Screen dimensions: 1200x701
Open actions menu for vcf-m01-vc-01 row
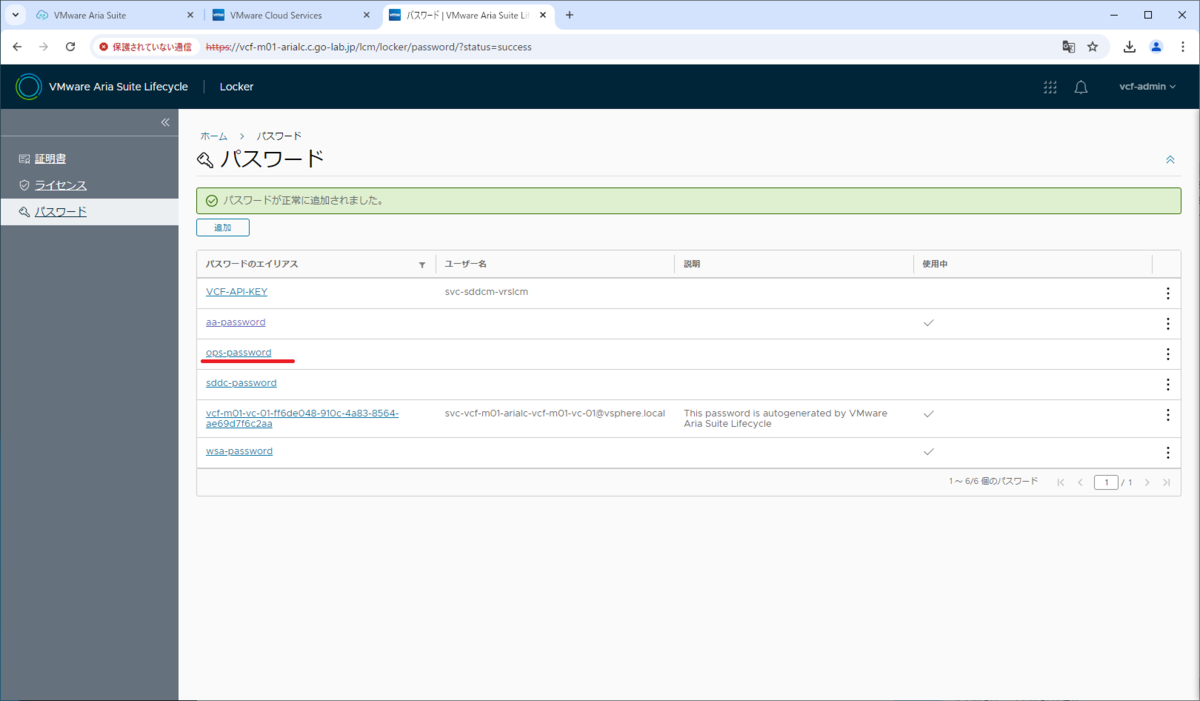coord(1167,416)
